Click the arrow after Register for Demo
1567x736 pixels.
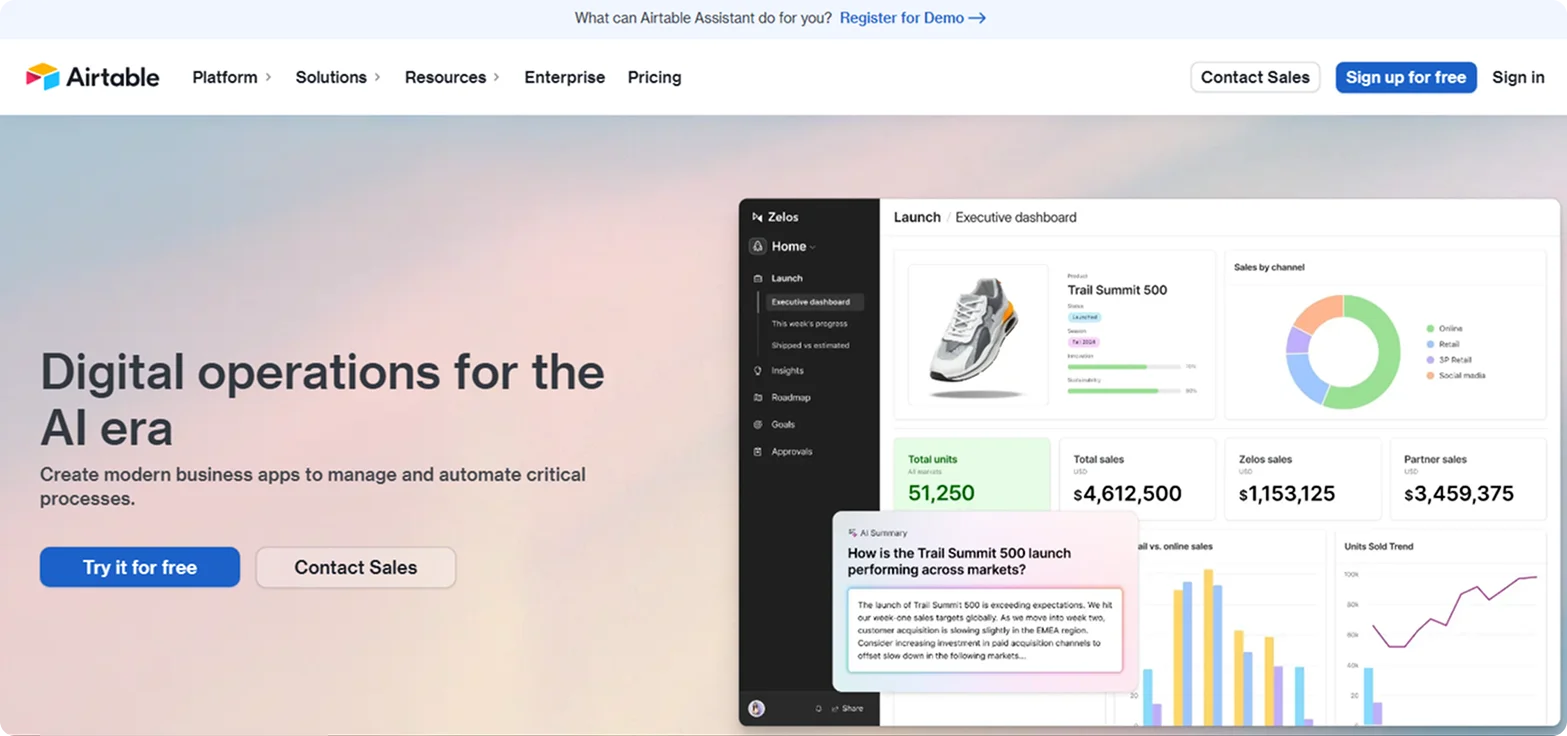click(977, 18)
